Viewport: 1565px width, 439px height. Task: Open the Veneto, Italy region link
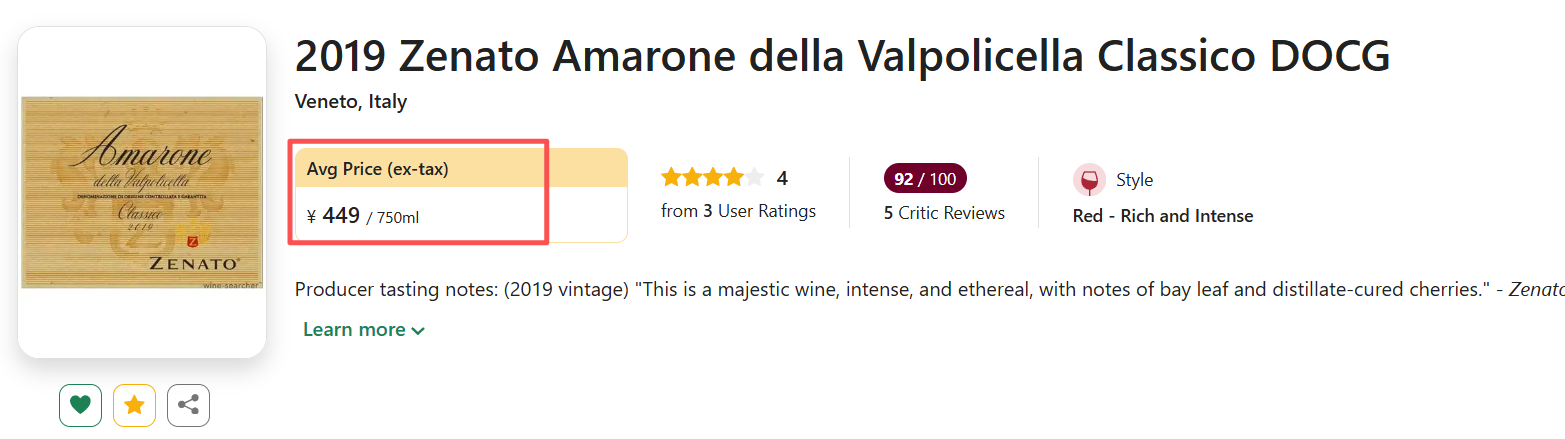coord(351,102)
